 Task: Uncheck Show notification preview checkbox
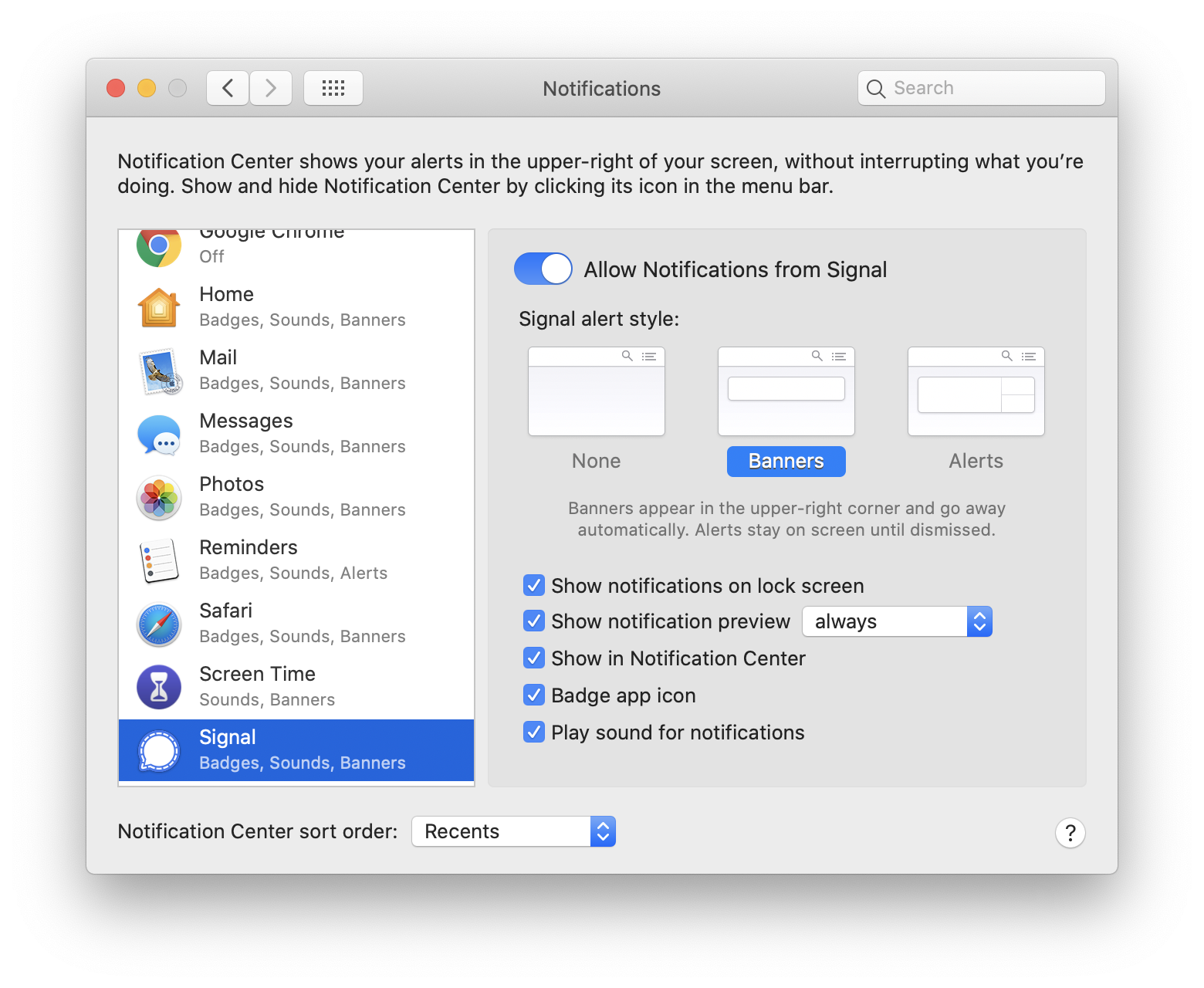[x=534, y=621]
